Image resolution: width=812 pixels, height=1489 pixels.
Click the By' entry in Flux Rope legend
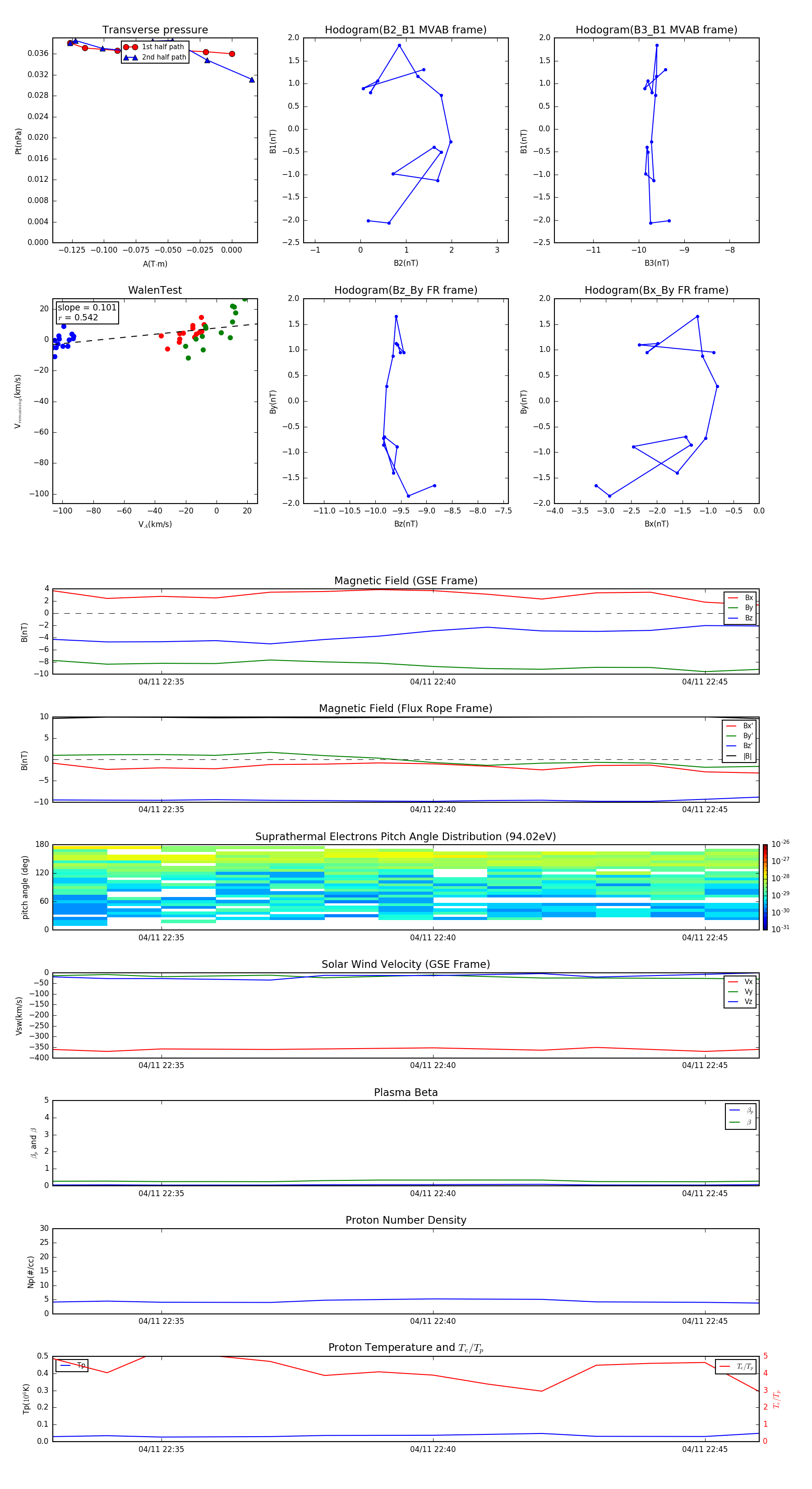pos(739,736)
